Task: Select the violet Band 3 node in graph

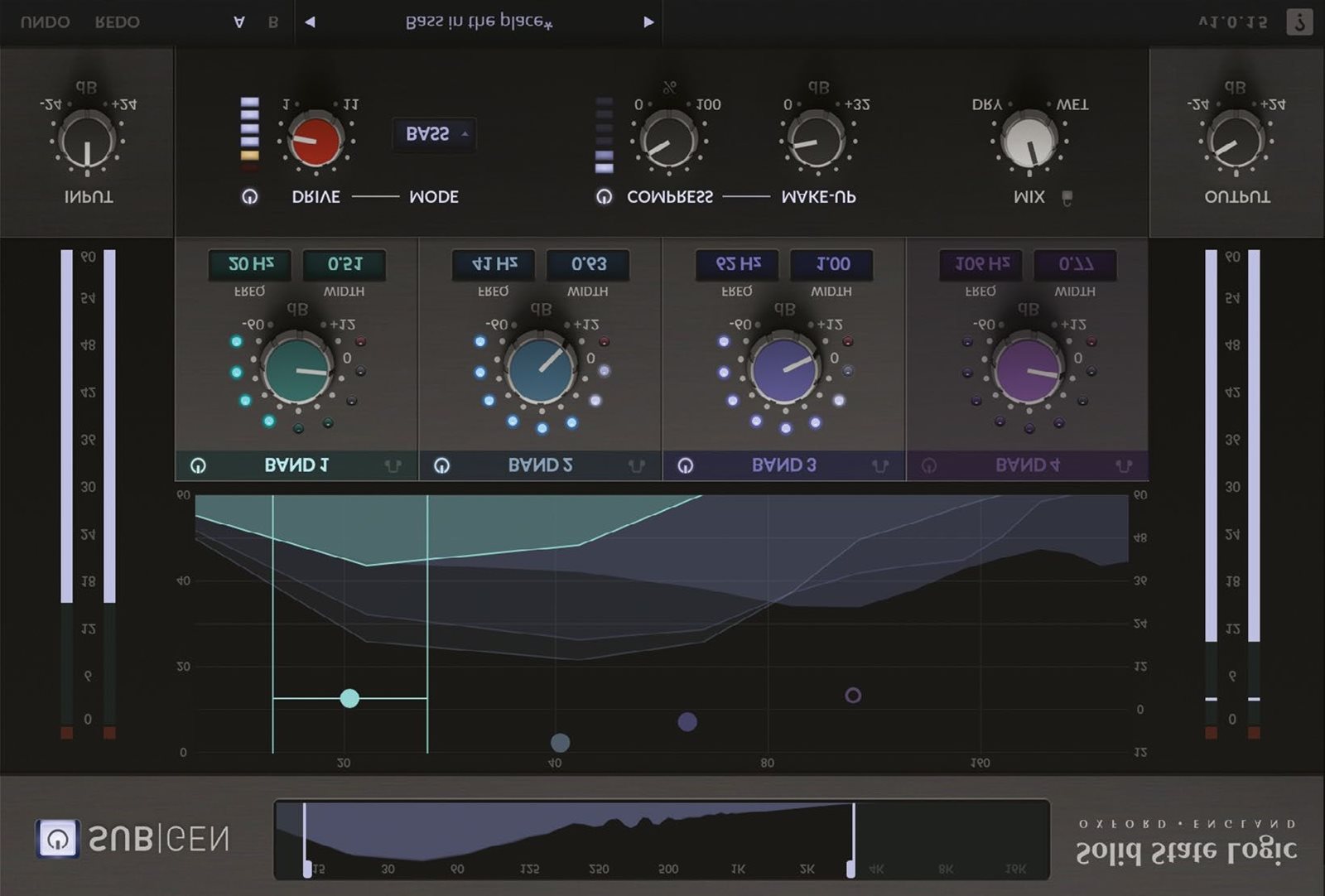Action: (x=687, y=721)
